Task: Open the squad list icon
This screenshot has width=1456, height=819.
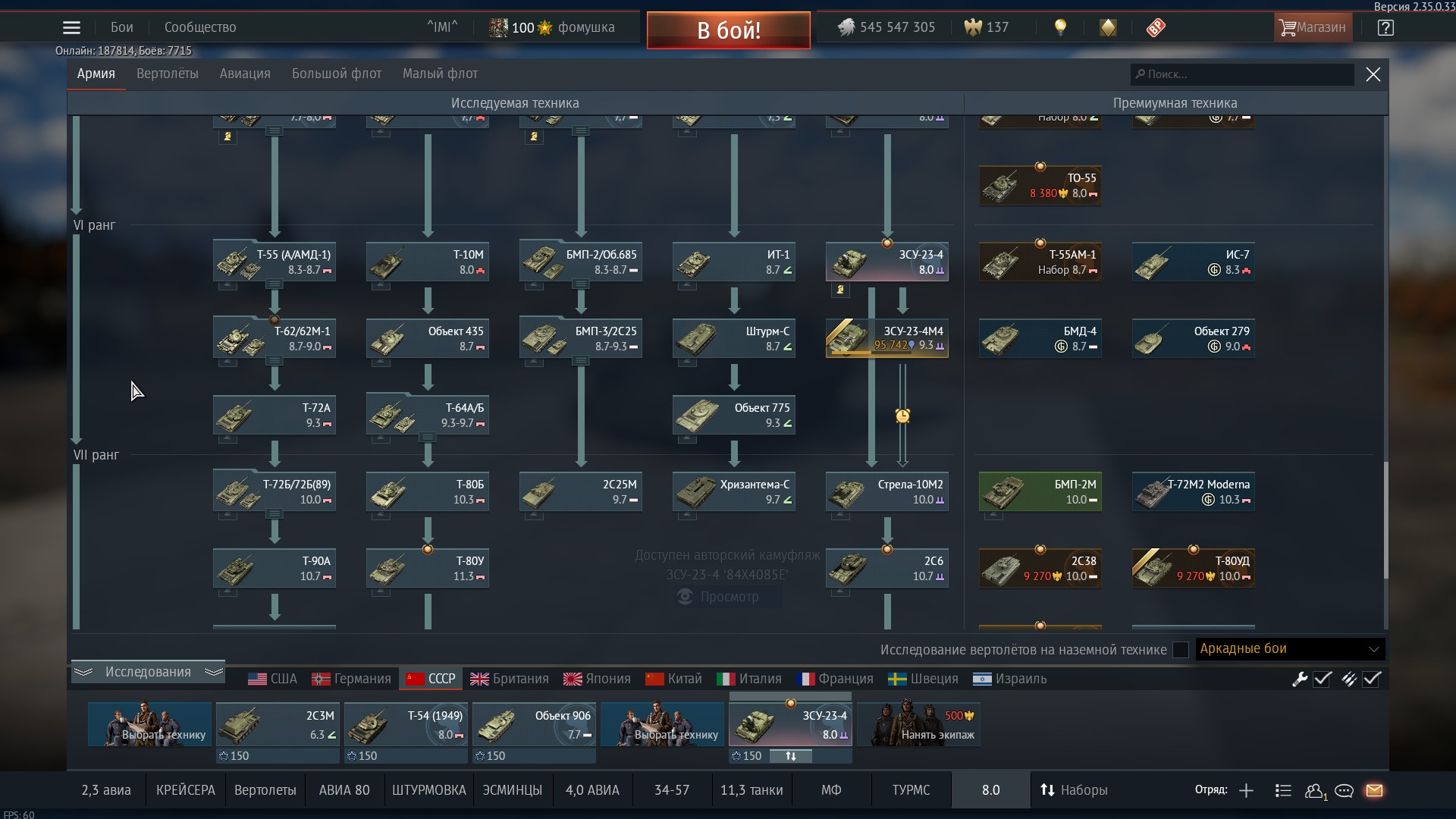Action: [x=1283, y=790]
